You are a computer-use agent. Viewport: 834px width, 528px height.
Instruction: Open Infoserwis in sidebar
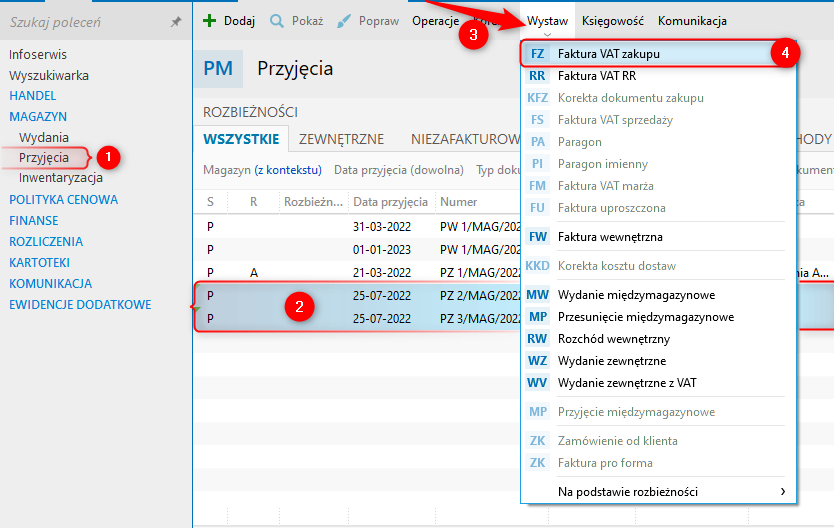point(38,55)
